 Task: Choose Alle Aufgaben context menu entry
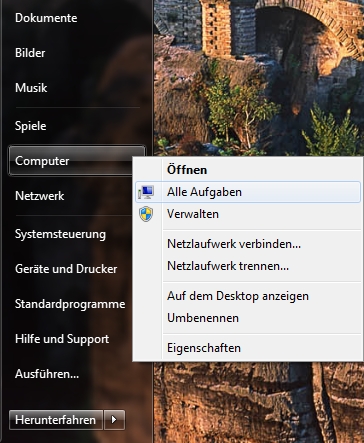tap(247, 192)
